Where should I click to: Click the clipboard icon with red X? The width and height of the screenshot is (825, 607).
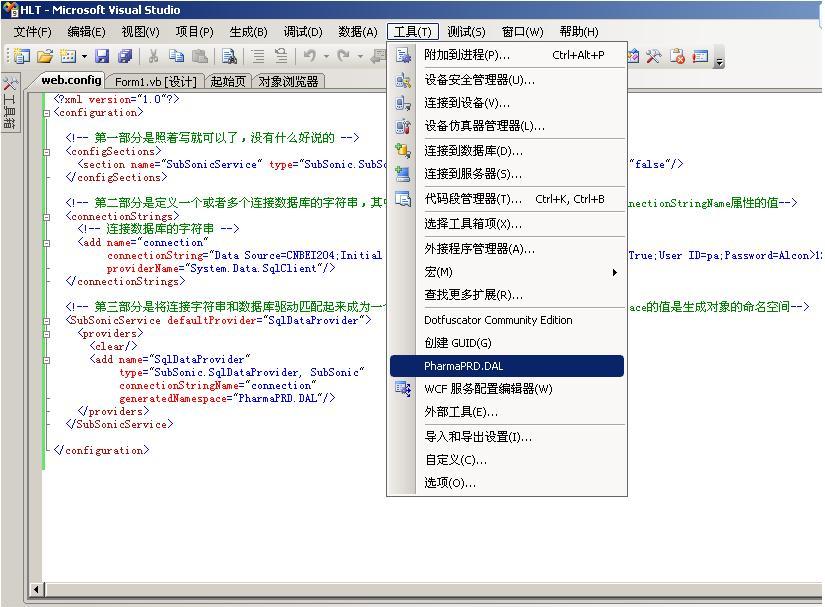677,56
